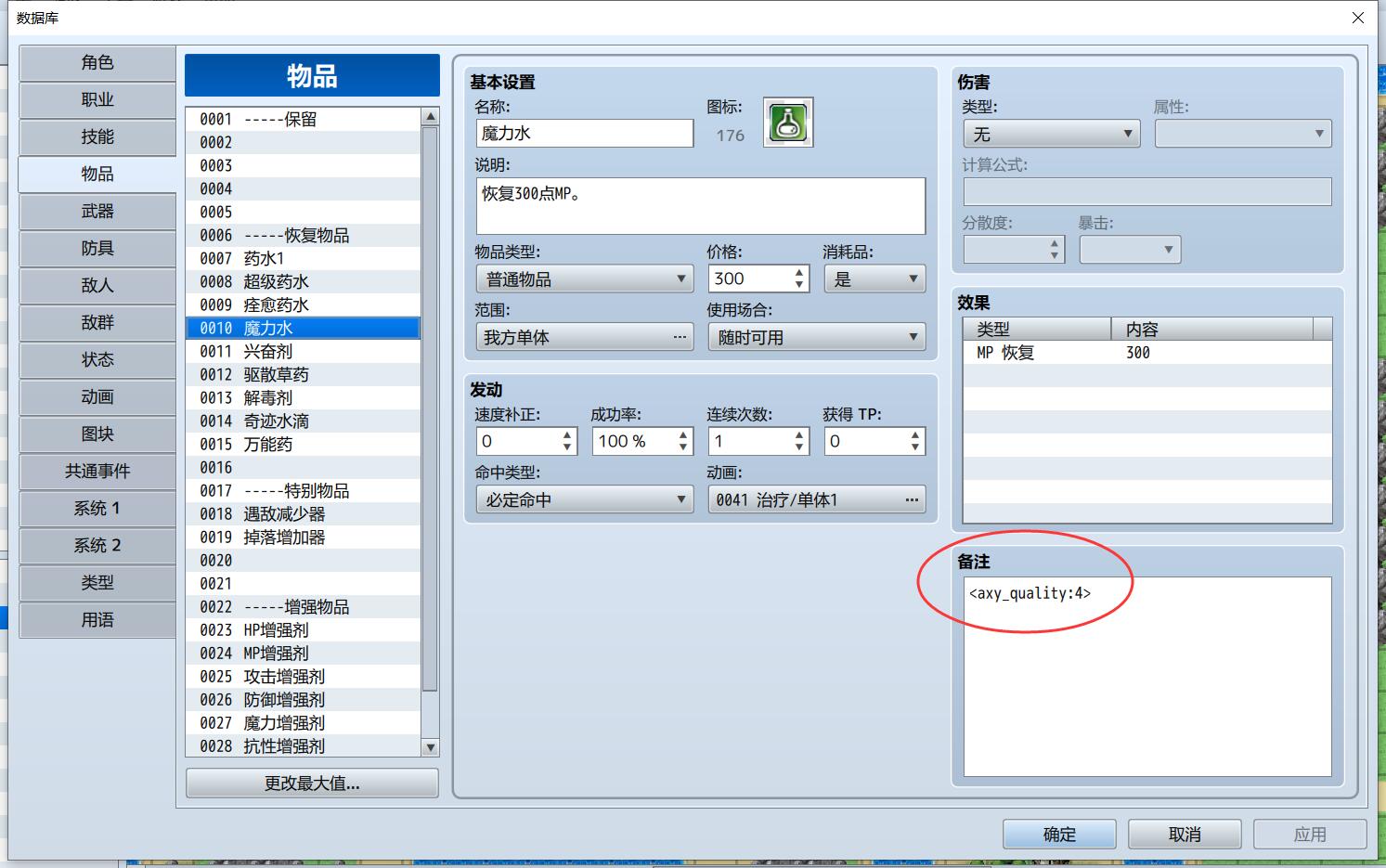Switch to the 武器 tab
This screenshot has height=868, width=1386.
97,212
